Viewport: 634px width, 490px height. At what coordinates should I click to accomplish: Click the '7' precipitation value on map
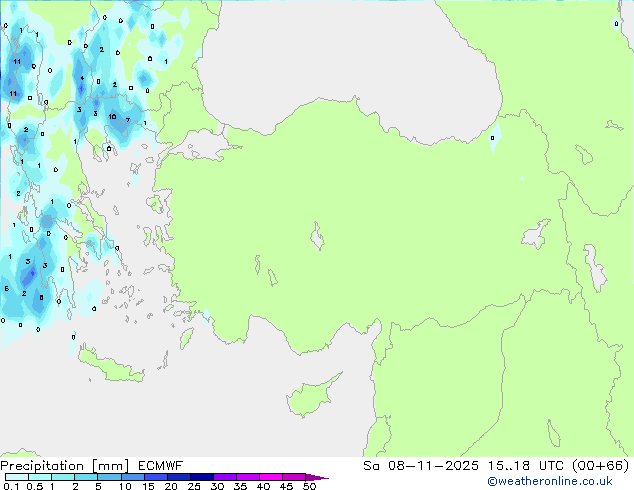pos(128,120)
